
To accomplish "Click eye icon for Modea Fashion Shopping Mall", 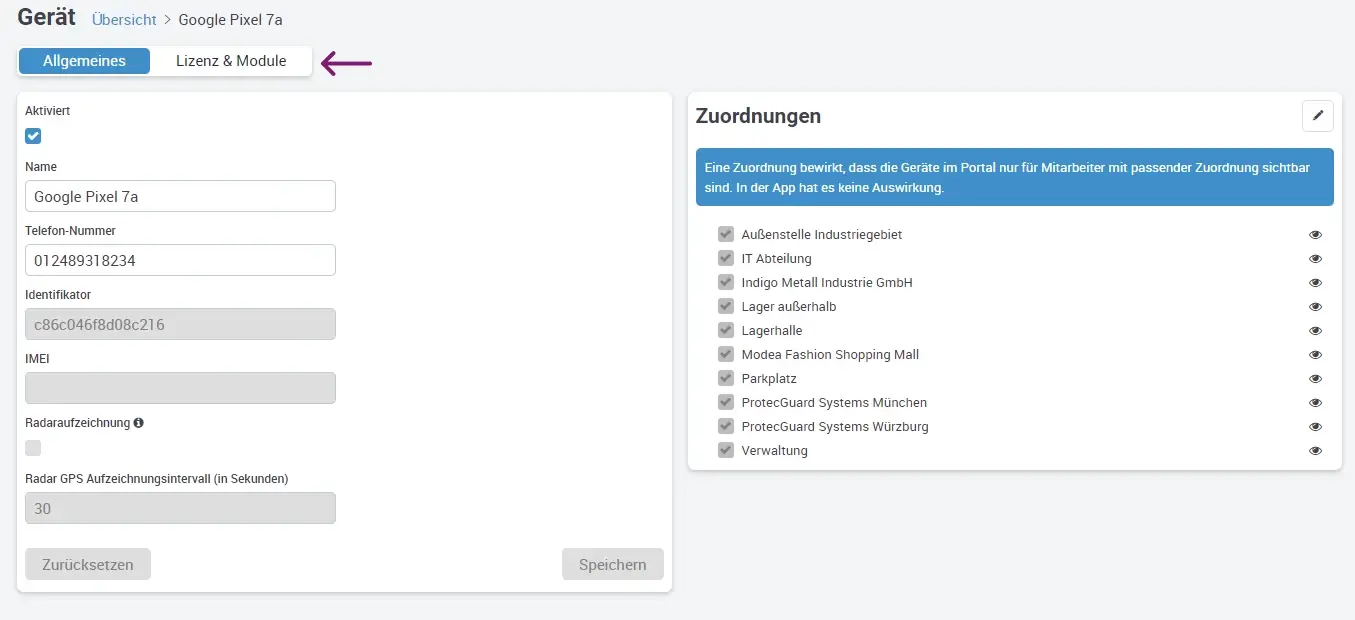I will (x=1315, y=355).
